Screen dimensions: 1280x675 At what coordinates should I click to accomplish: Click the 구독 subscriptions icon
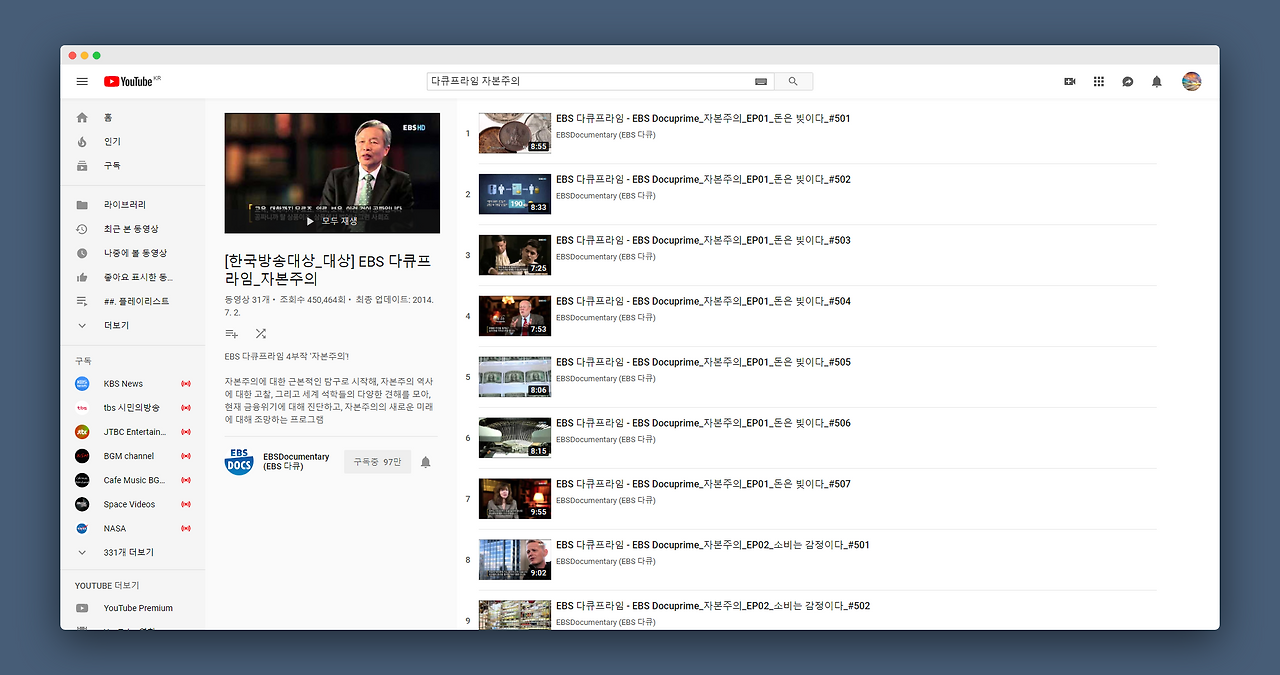tap(82, 165)
